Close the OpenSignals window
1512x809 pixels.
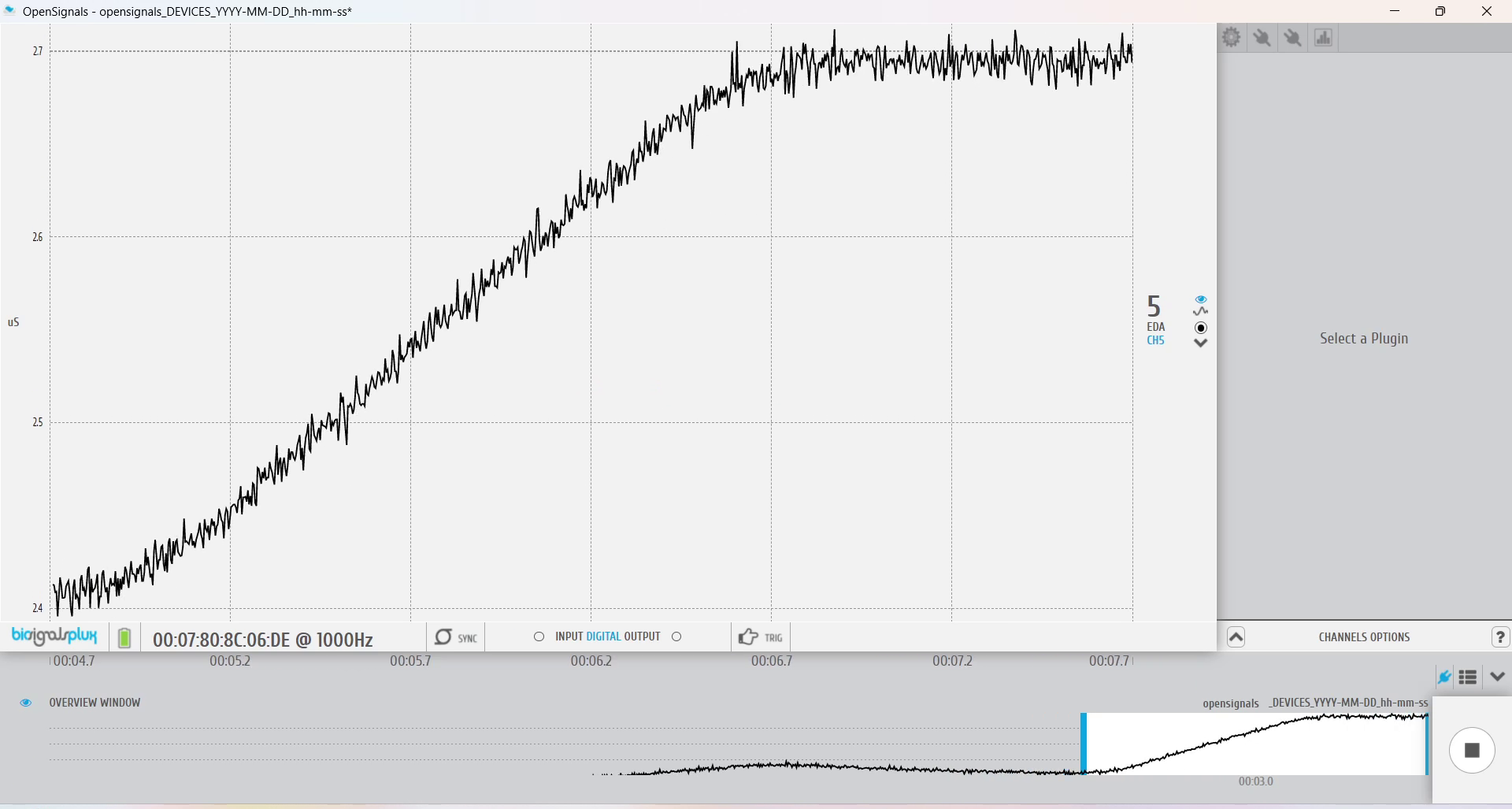(x=1487, y=11)
